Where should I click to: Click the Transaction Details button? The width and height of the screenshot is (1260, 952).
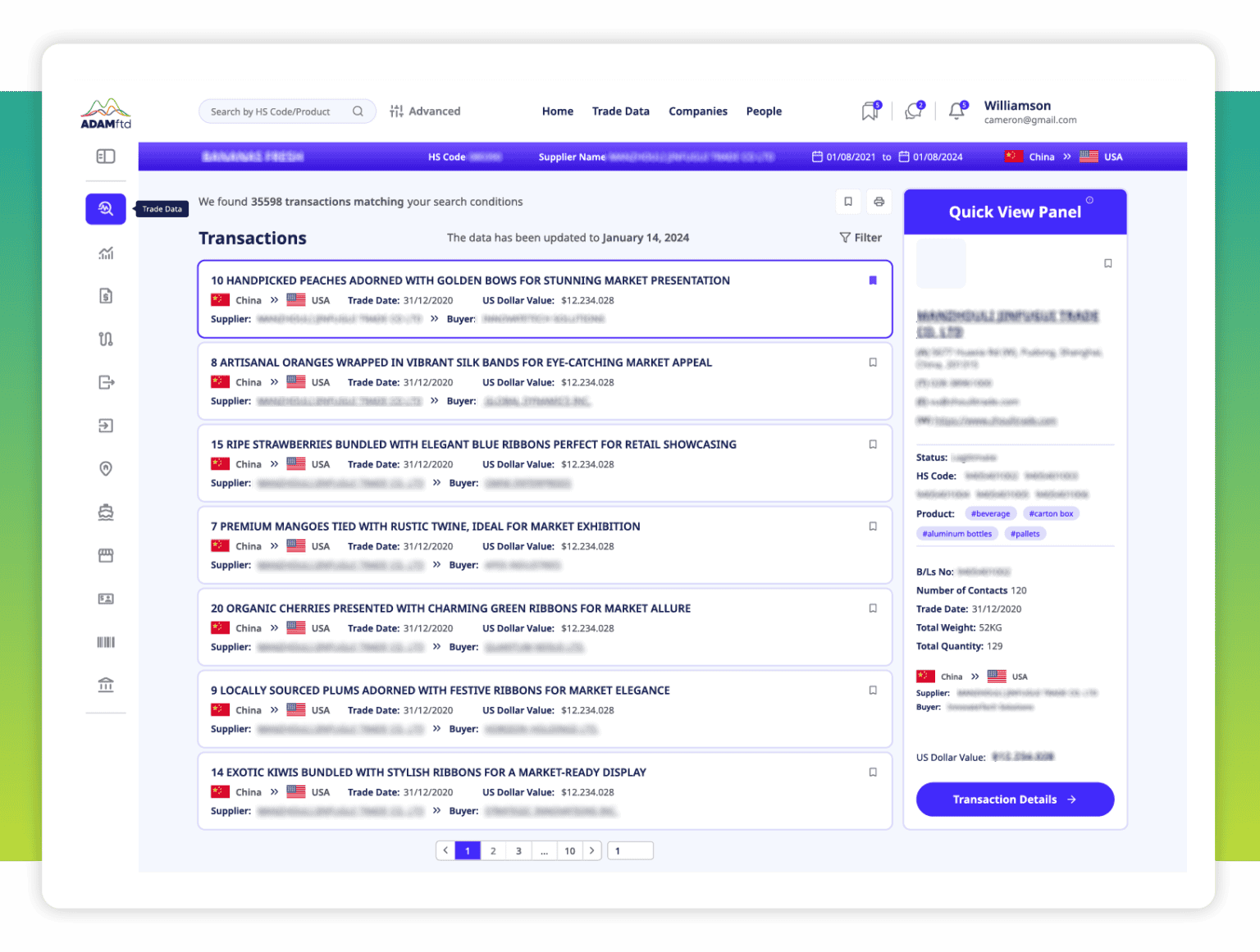click(1015, 799)
